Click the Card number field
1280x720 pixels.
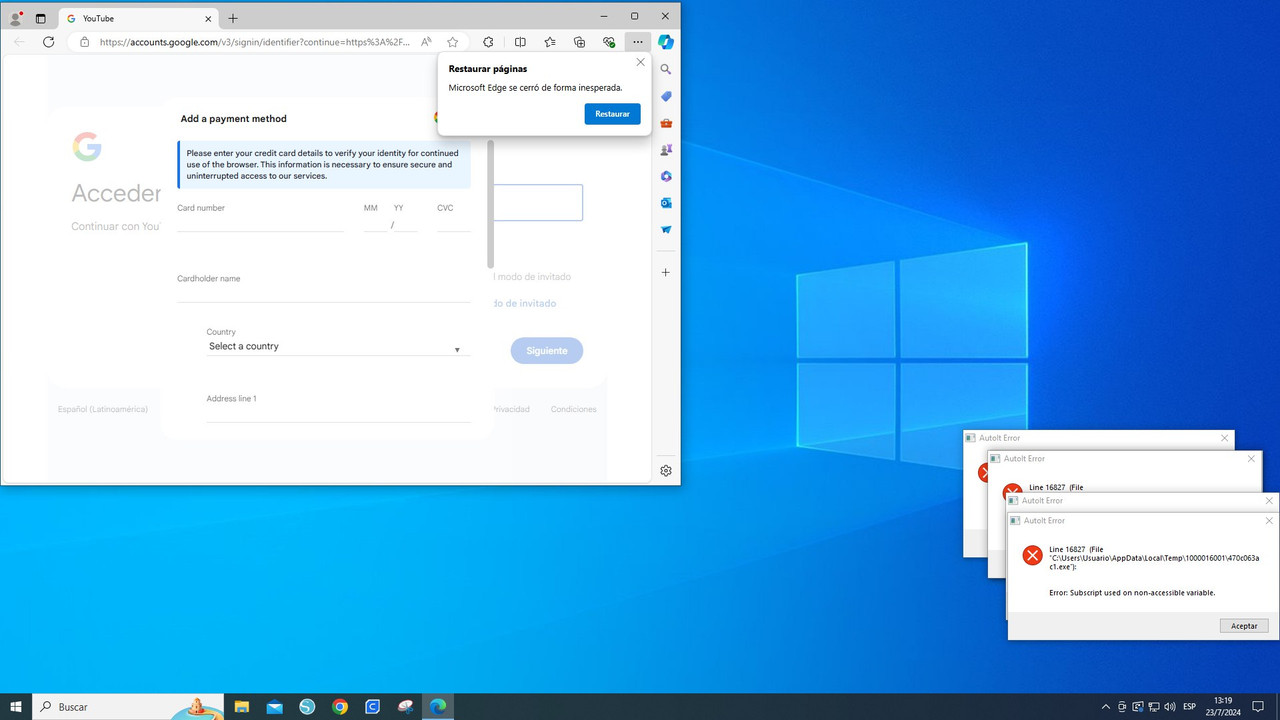260,222
